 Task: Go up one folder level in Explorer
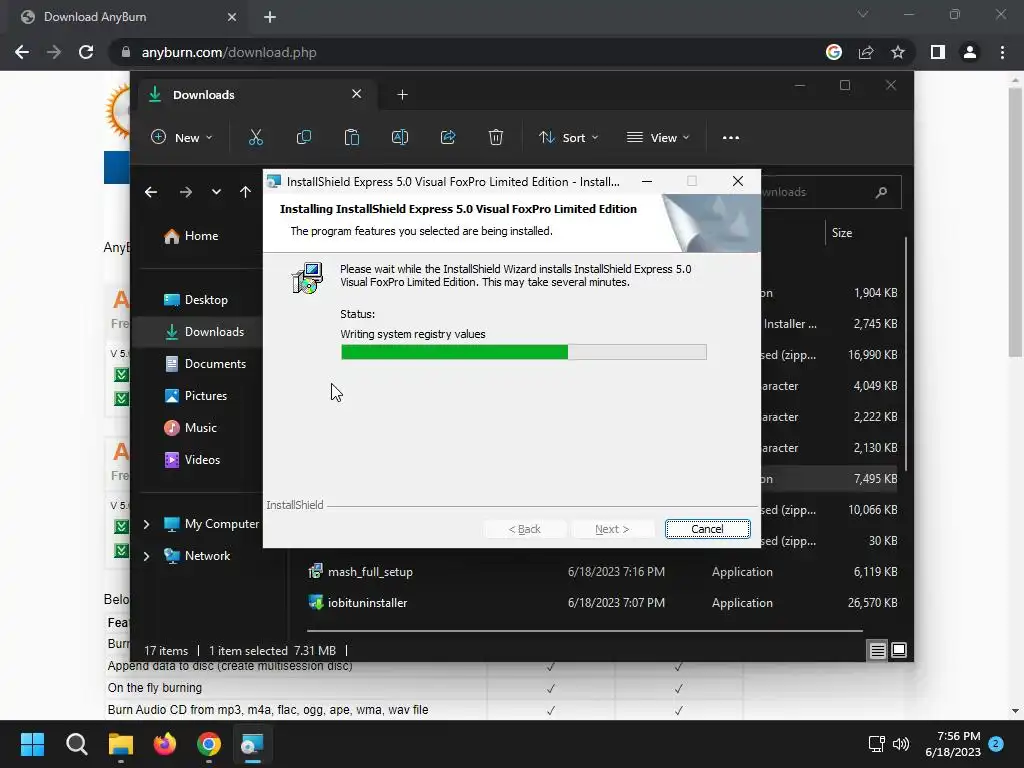pos(245,192)
